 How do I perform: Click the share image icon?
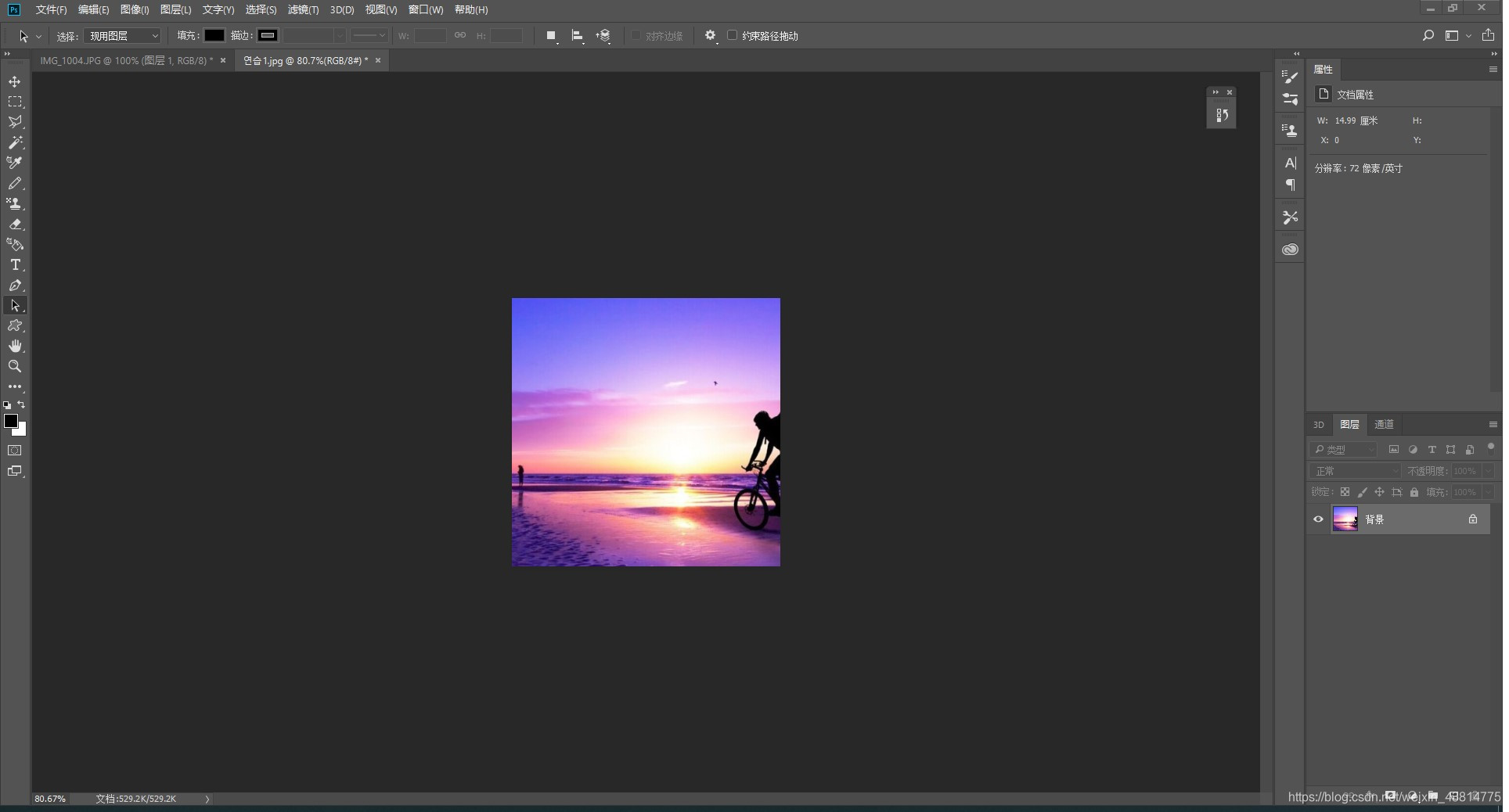1489,35
